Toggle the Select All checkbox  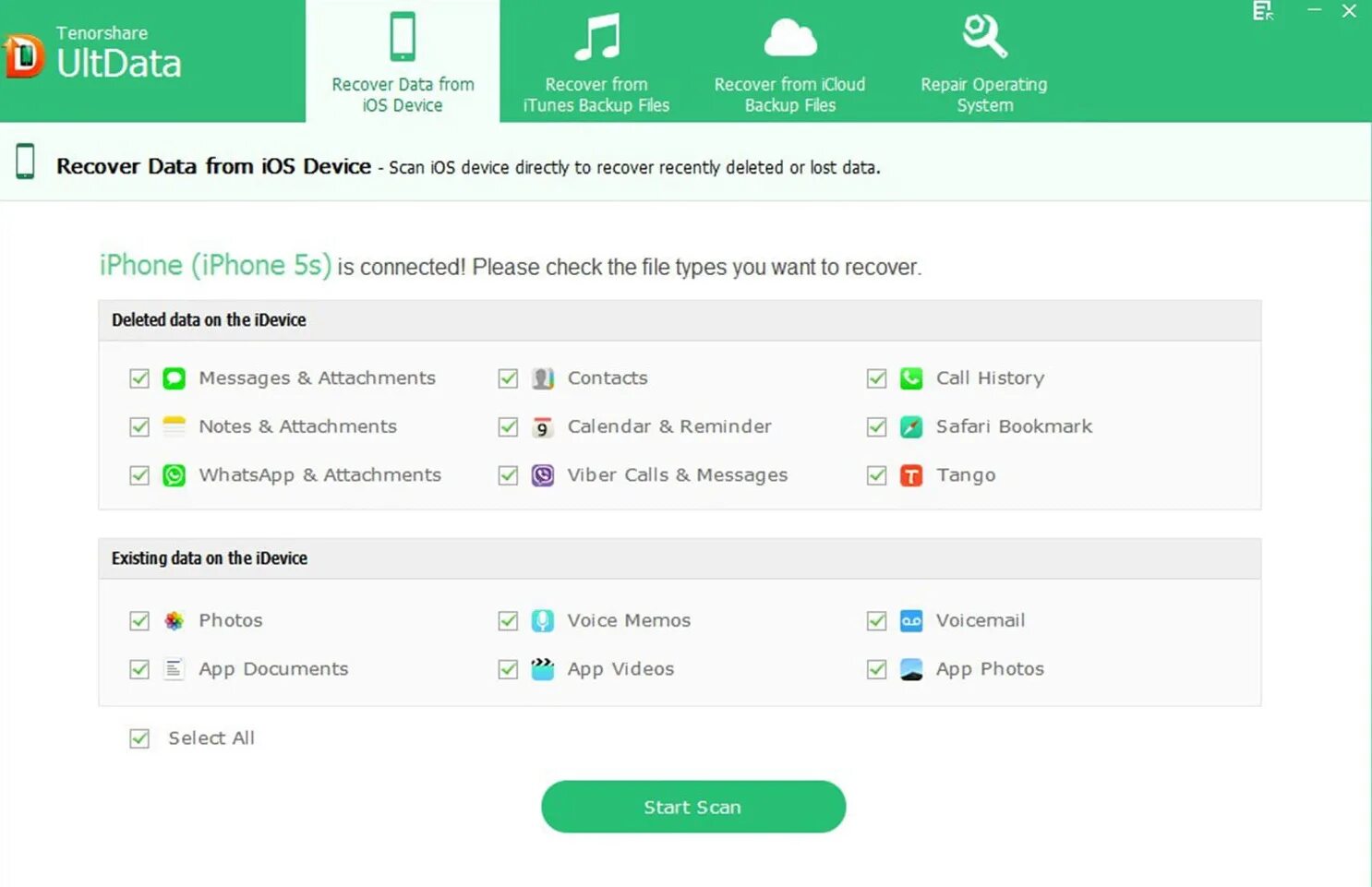139,738
